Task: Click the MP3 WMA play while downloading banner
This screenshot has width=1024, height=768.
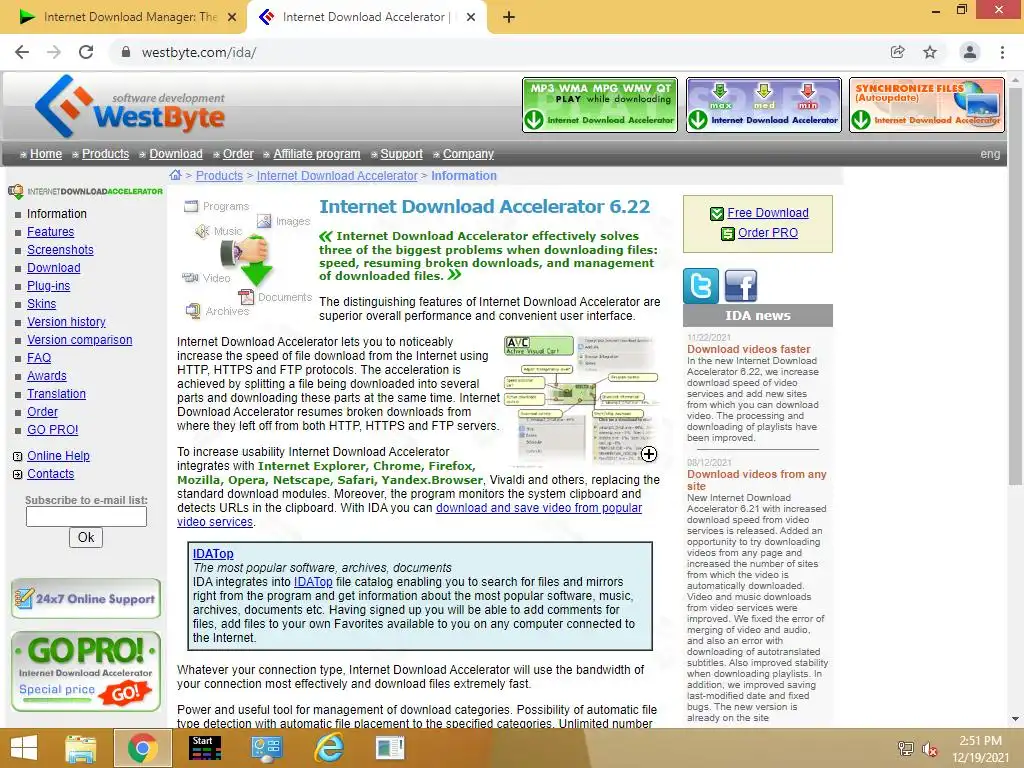Action: [600, 105]
